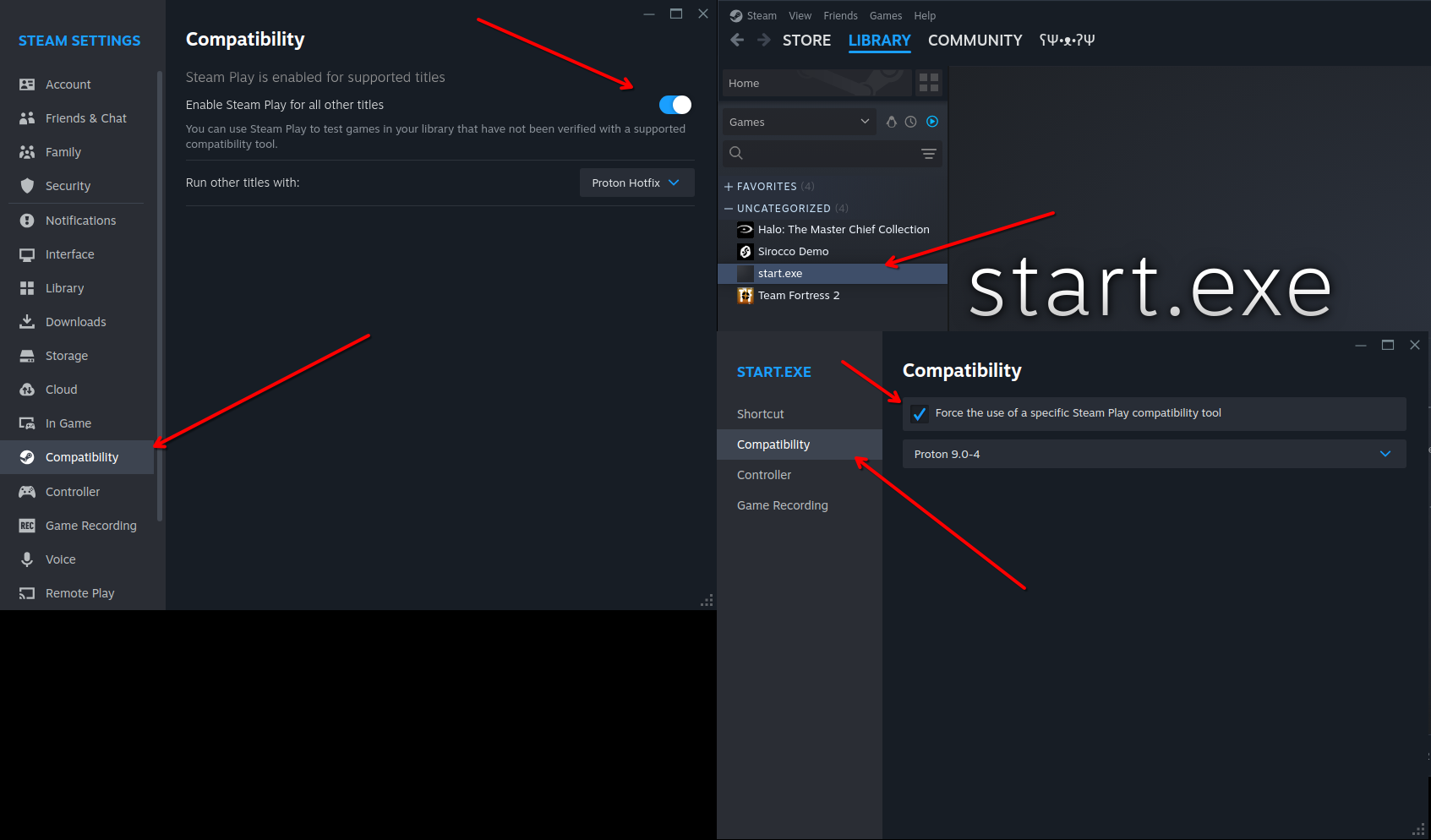This screenshot has width=1431, height=840.
Task: Go forward with the Steam forward arrow
Action: (x=764, y=40)
